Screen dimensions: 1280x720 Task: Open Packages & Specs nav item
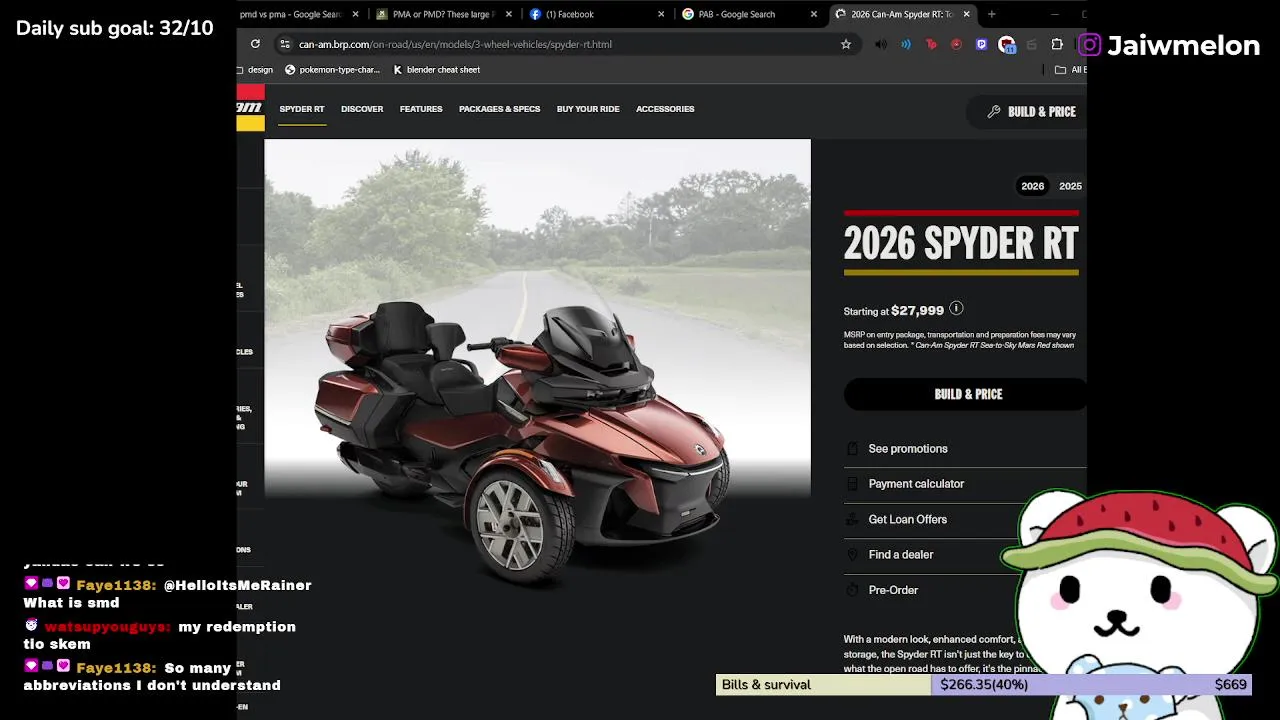pos(499,109)
